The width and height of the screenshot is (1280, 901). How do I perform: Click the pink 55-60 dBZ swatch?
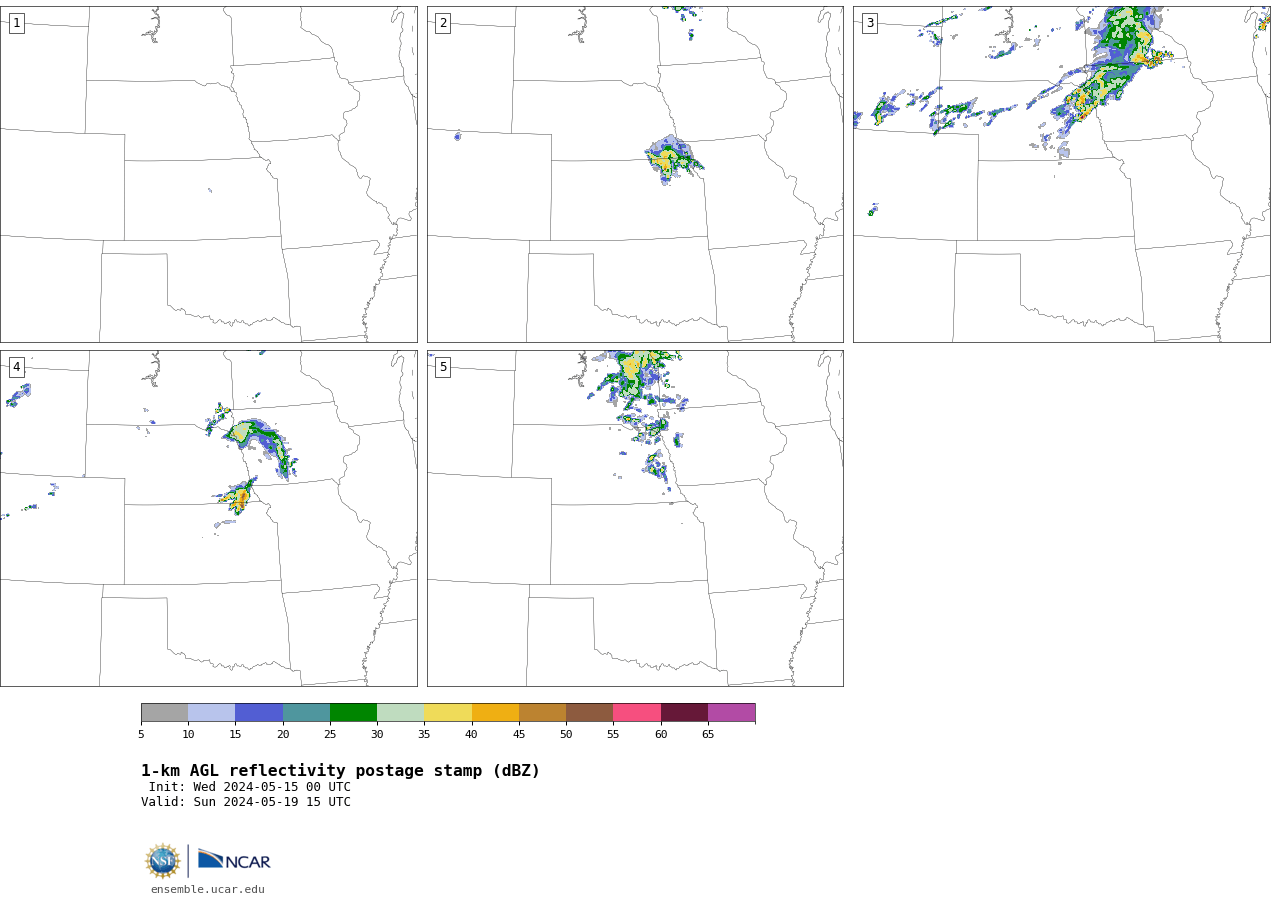[637, 712]
